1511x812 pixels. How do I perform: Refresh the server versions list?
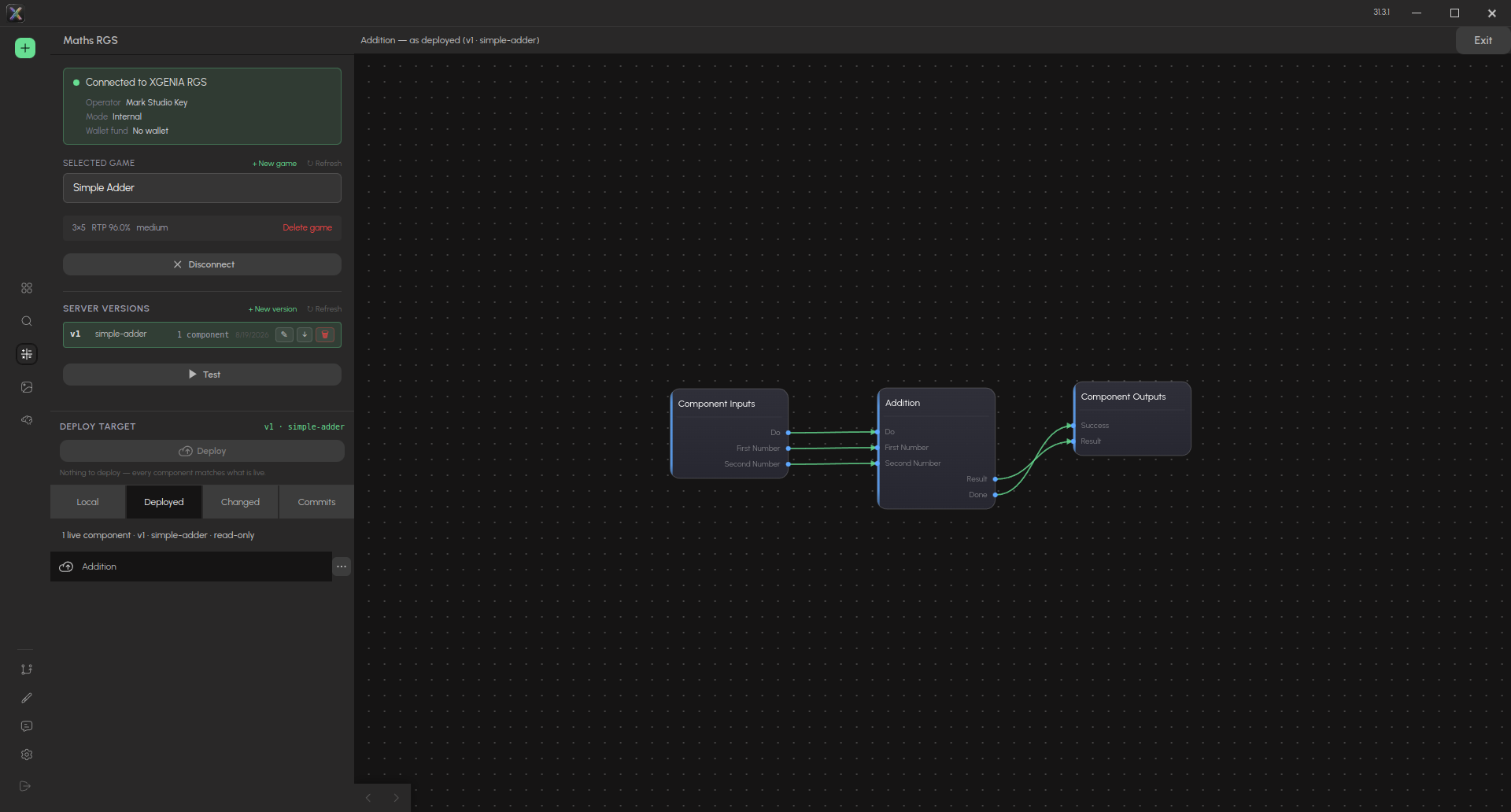point(324,309)
